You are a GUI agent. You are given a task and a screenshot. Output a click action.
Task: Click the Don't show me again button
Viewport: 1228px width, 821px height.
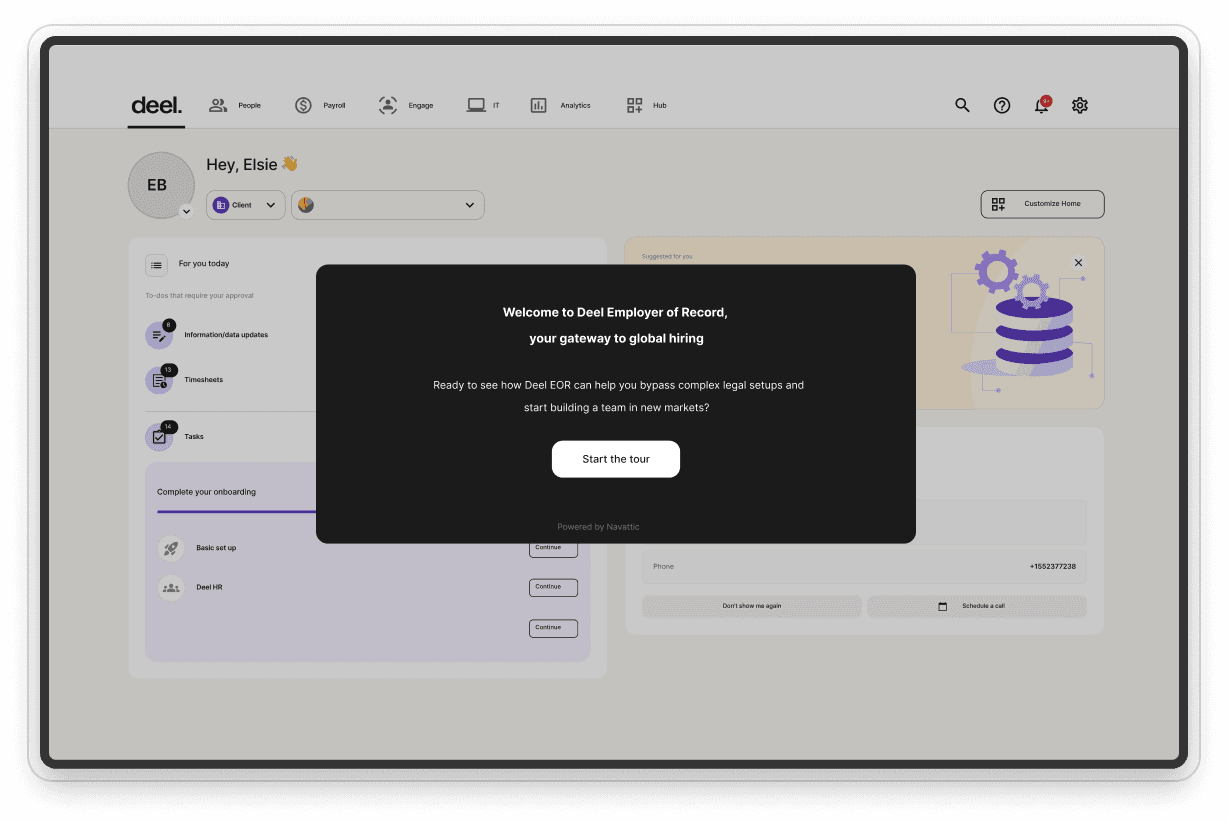pyautogui.click(x=752, y=606)
